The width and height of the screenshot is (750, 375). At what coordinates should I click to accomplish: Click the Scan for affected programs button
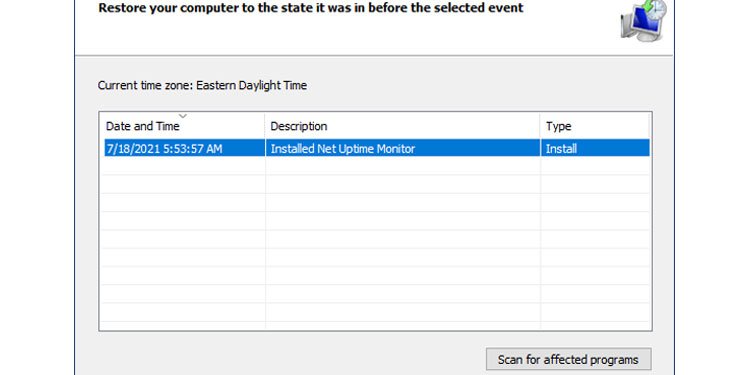click(x=568, y=359)
